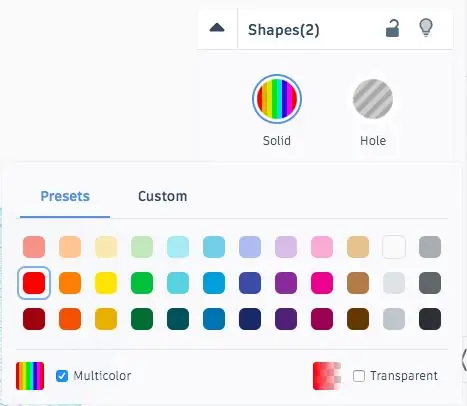
Task: Select the bright green preset swatch
Action: (142, 283)
